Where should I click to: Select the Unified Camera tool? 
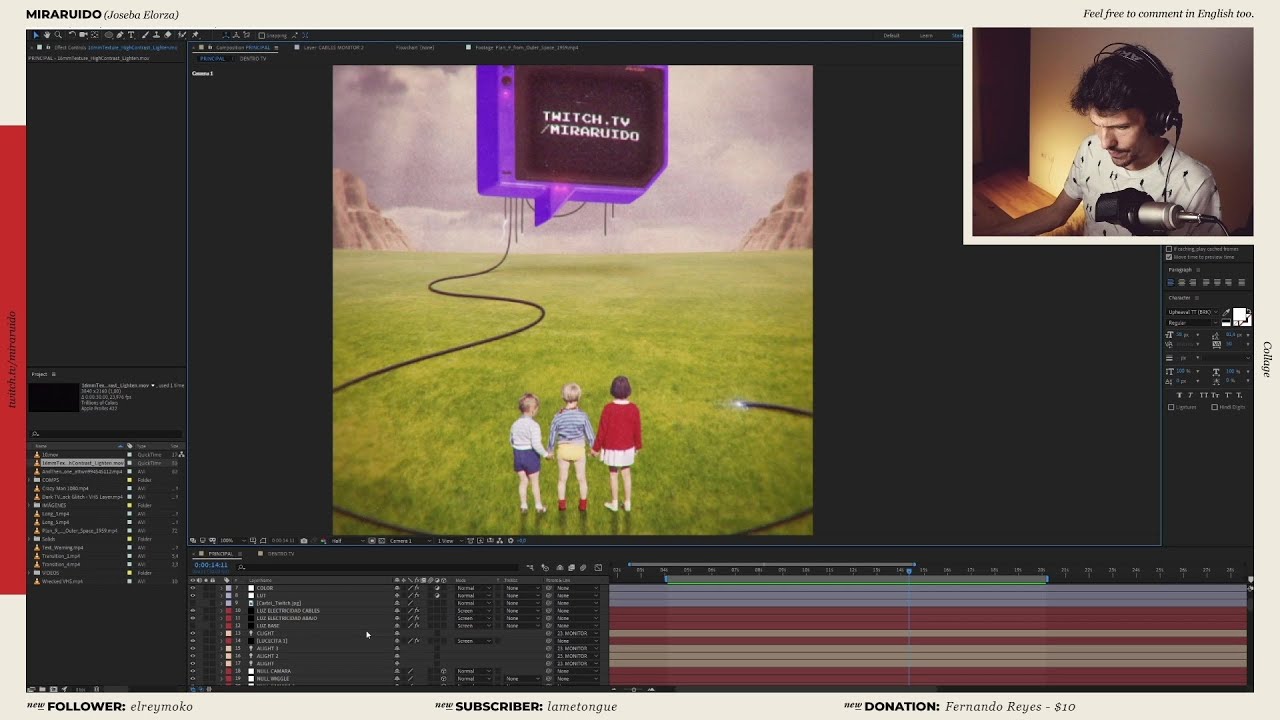(83, 35)
